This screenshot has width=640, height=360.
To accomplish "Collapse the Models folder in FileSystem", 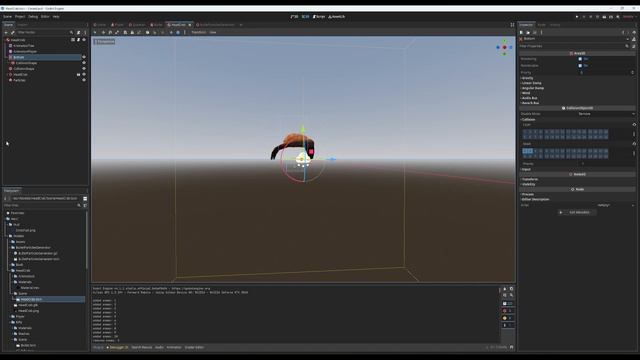I will pyautogui.click(x=10, y=236).
